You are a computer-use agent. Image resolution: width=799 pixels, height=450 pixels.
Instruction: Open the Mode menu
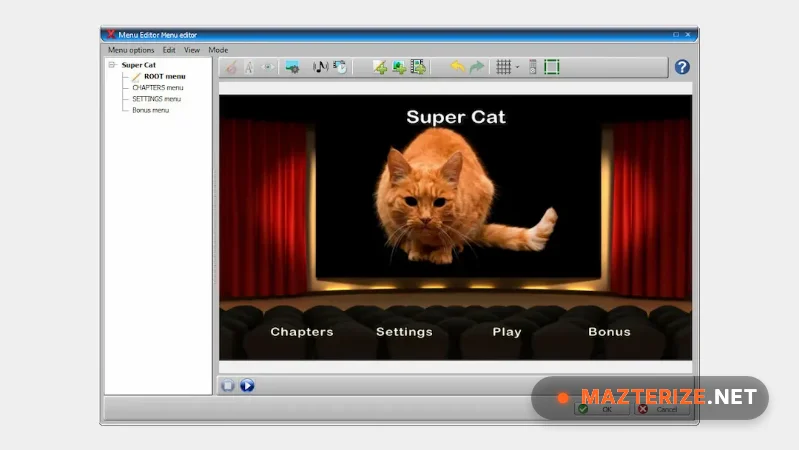pos(218,50)
